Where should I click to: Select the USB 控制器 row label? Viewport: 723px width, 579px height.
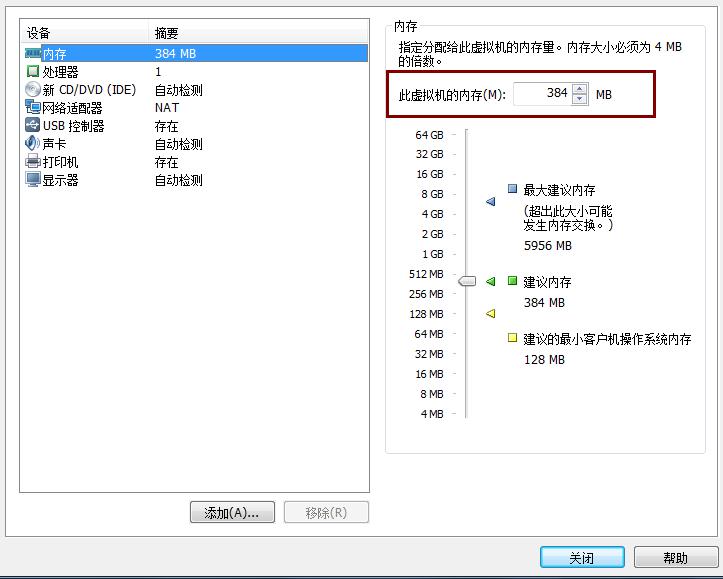click(74, 126)
